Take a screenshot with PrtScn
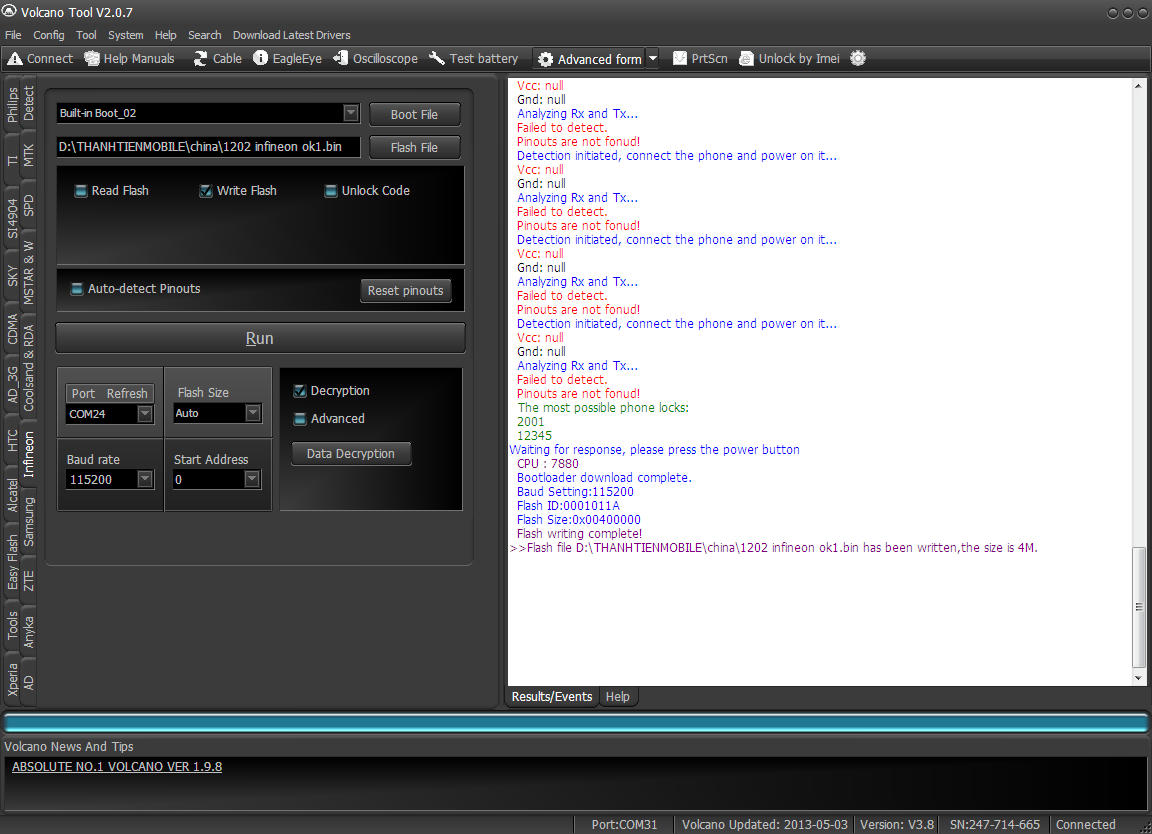Screen dimensions: 1152x834 coord(700,59)
